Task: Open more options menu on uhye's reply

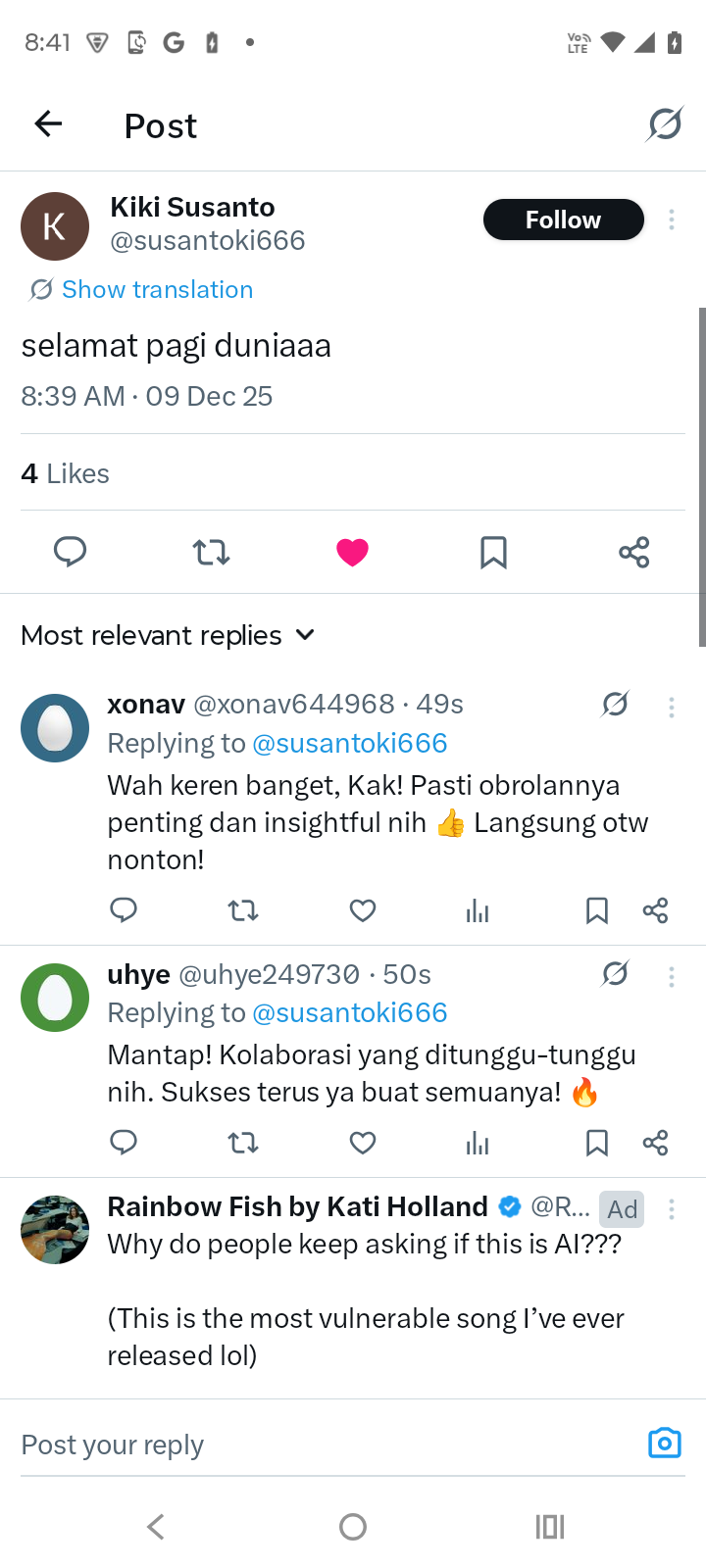Action: click(x=672, y=976)
